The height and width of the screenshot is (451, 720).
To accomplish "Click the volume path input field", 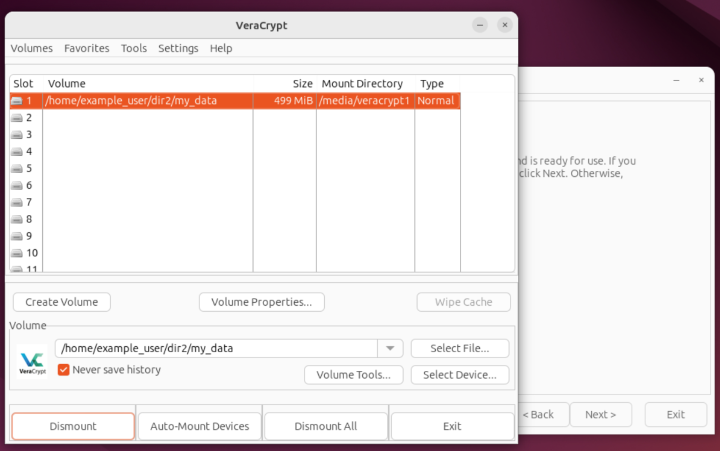I will coord(216,348).
